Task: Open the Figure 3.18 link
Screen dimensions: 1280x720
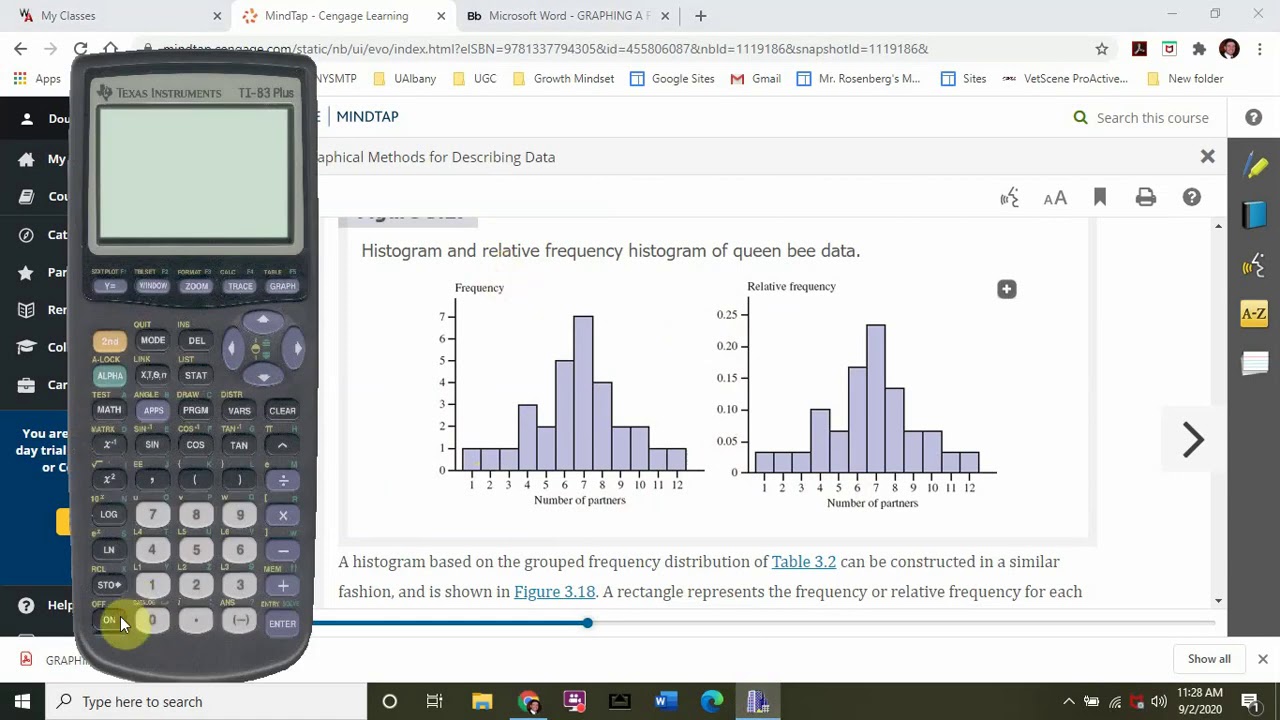Action: [554, 592]
